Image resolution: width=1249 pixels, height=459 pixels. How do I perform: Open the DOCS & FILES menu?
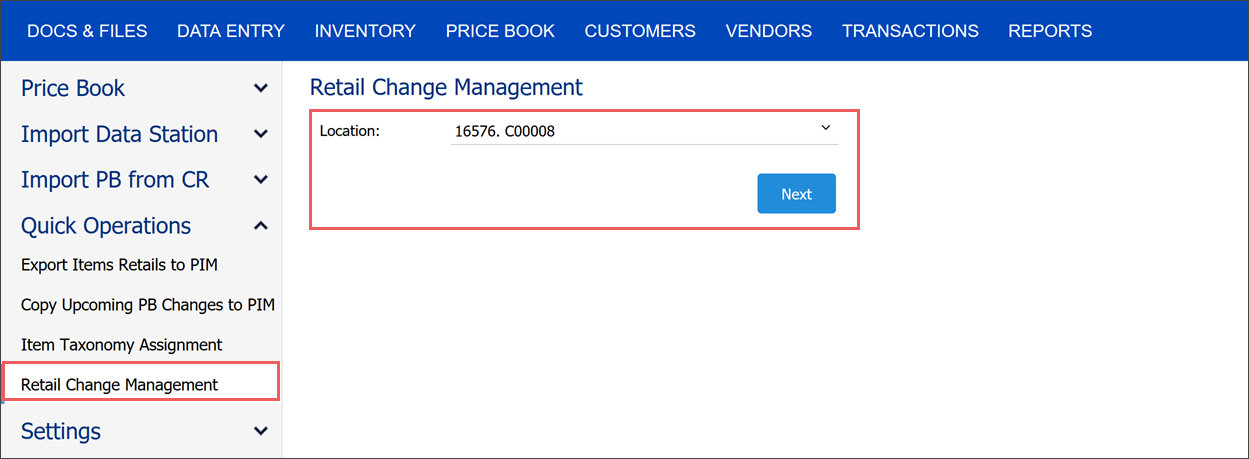coord(87,31)
